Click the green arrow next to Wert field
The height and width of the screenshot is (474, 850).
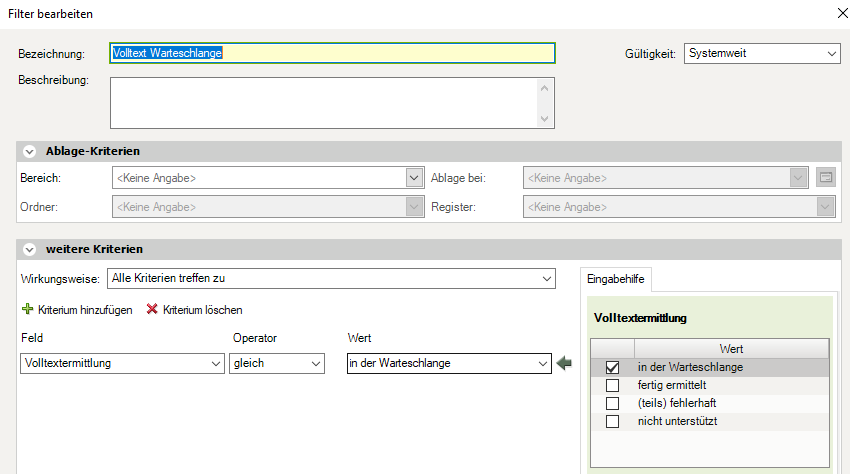[565, 363]
